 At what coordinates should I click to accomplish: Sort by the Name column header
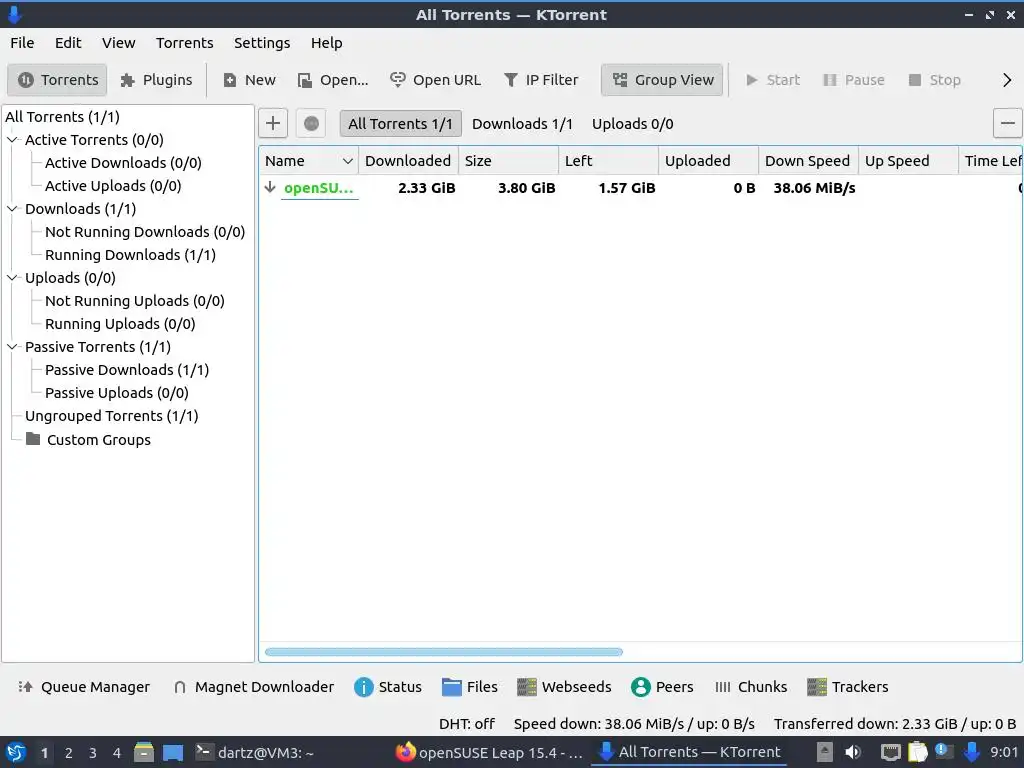pyautogui.click(x=308, y=161)
